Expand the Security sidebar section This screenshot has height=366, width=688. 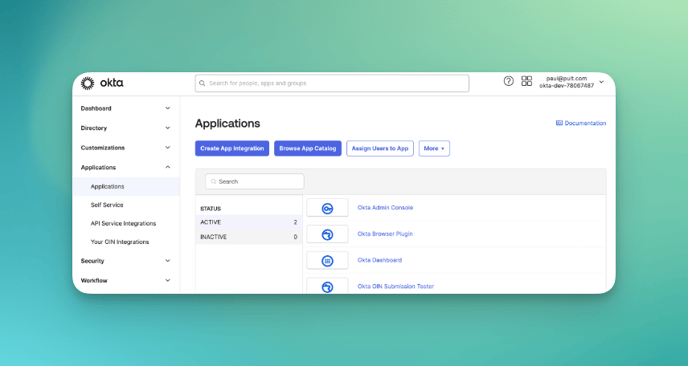coord(126,261)
